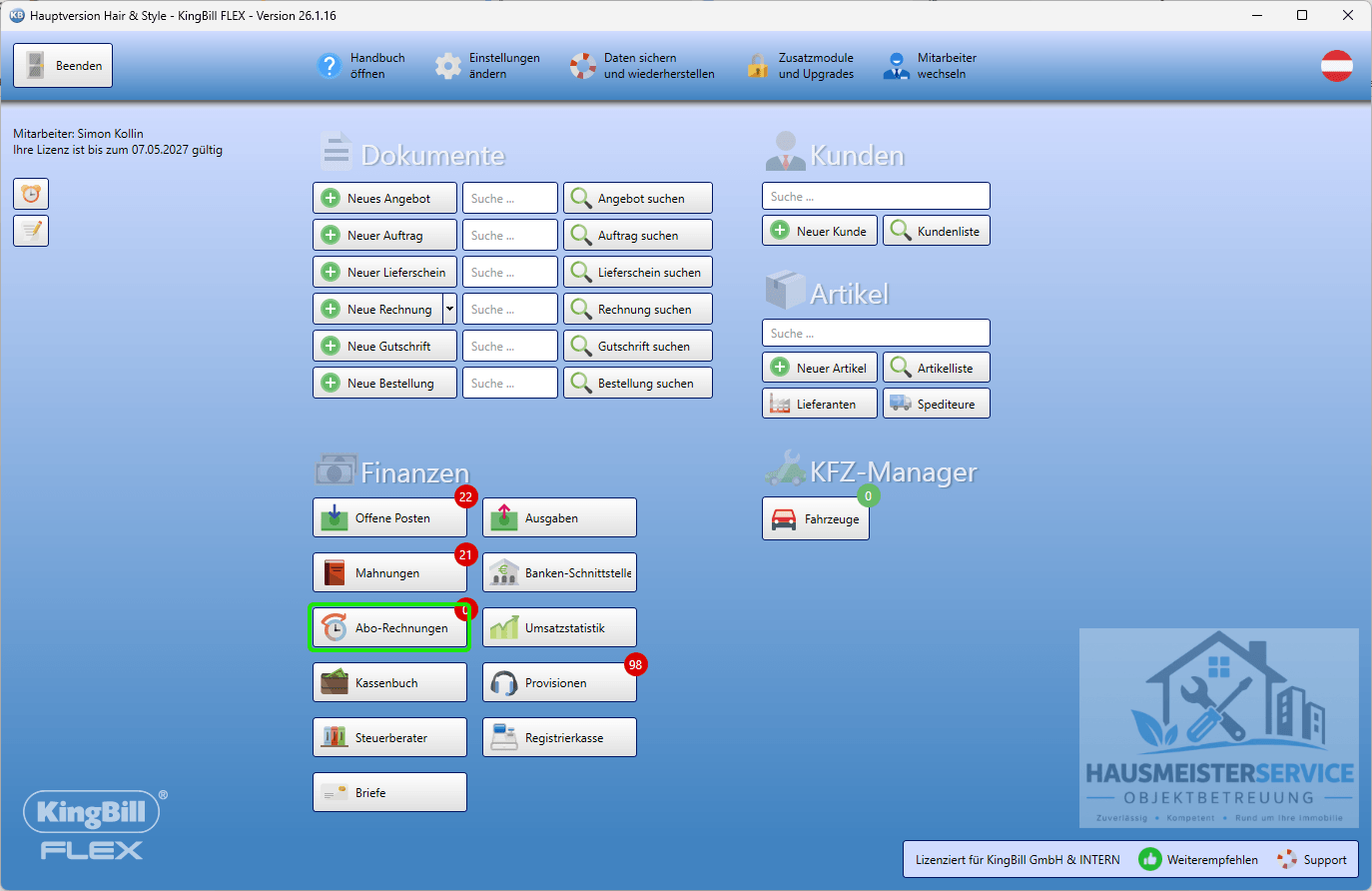Viewport: 1372px width, 891px height.
Task: Open the Offene Posten list
Action: coord(389,518)
